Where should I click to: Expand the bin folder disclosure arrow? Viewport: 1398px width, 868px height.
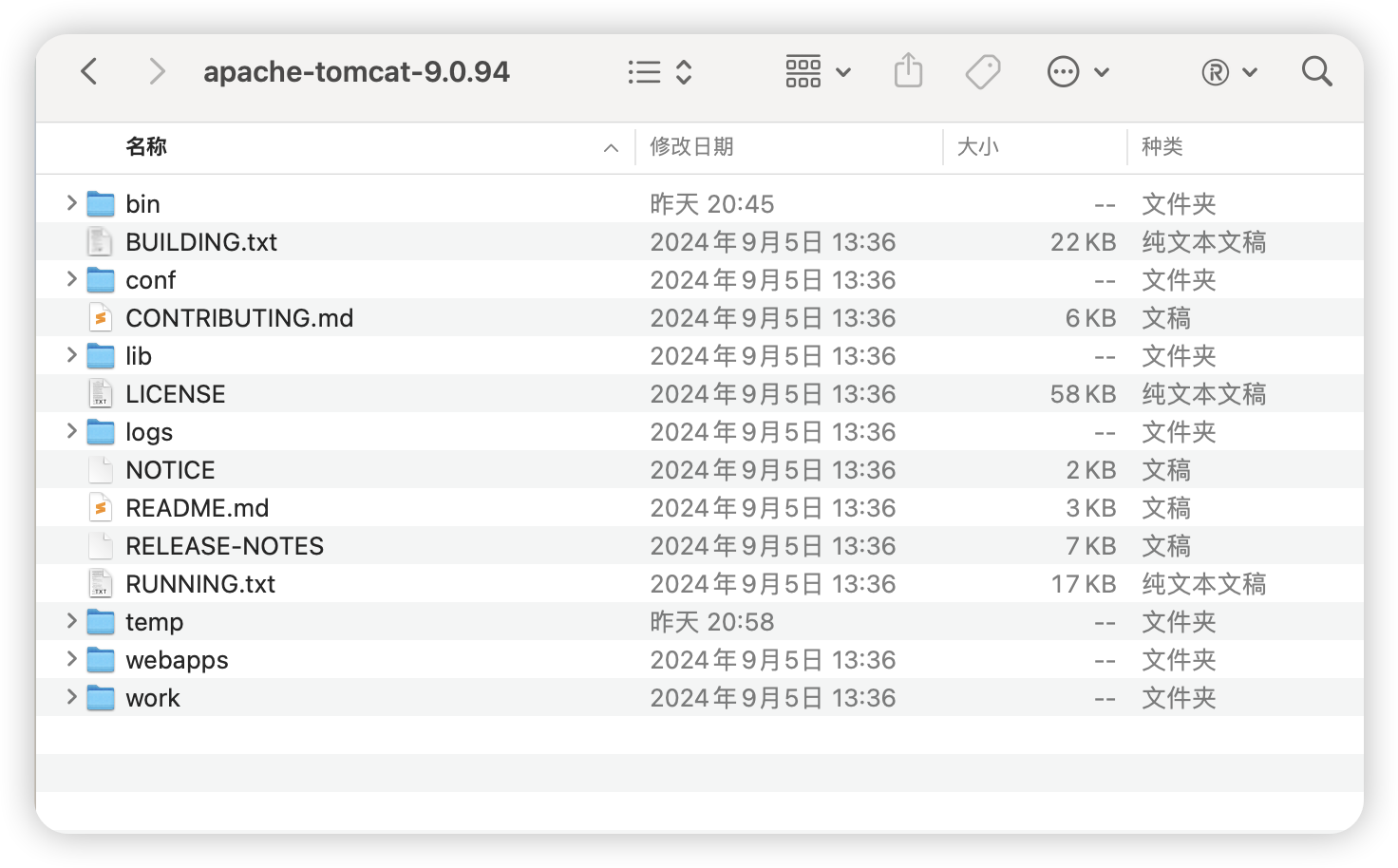(71, 203)
